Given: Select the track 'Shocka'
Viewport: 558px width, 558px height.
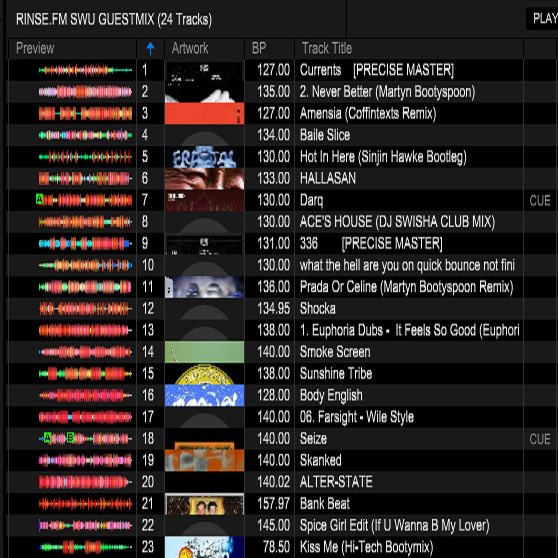Looking at the screenshot, I should click(x=317, y=309).
